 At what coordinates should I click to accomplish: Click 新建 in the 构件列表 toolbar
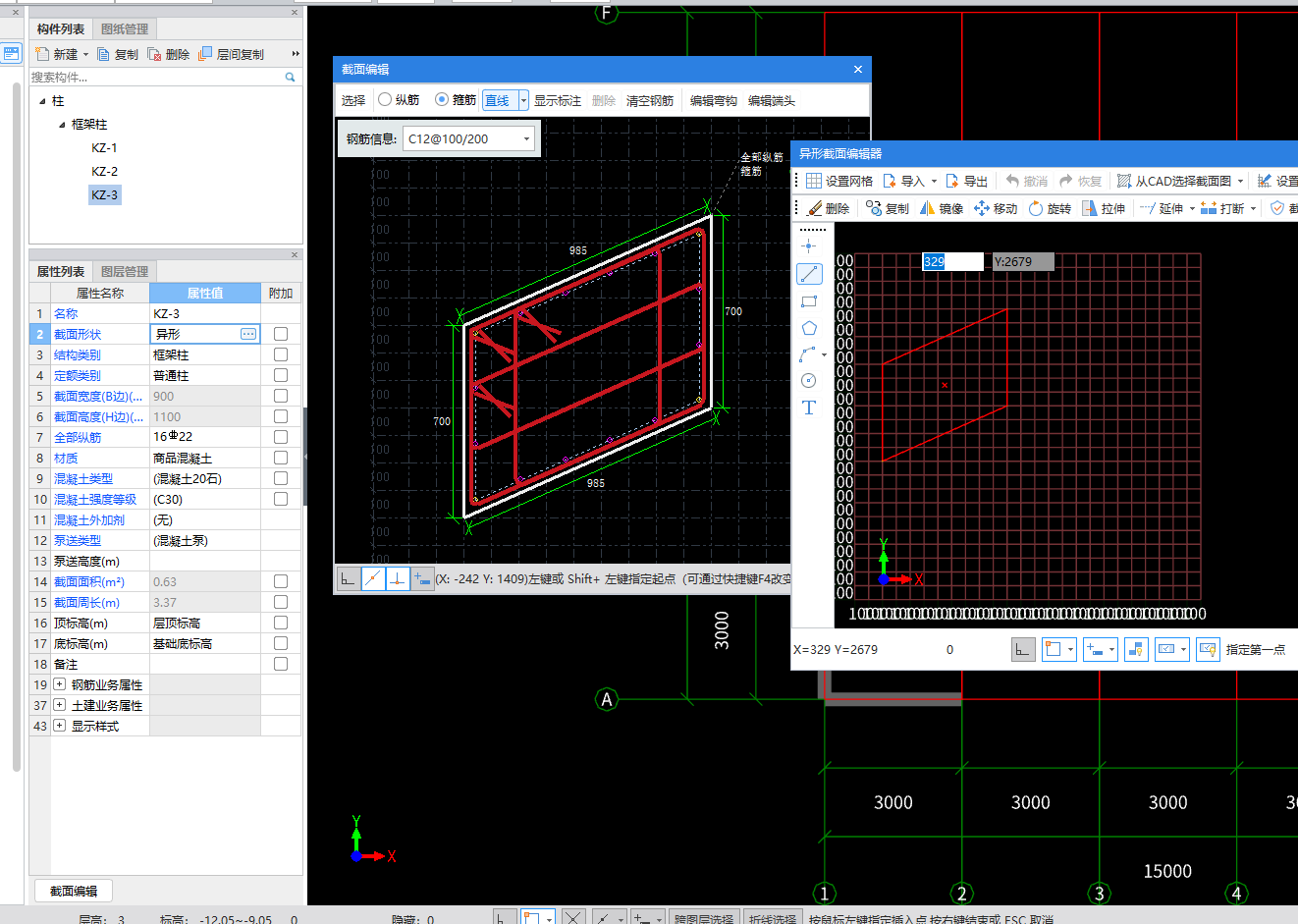pyautogui.click(x=57, y=54)
